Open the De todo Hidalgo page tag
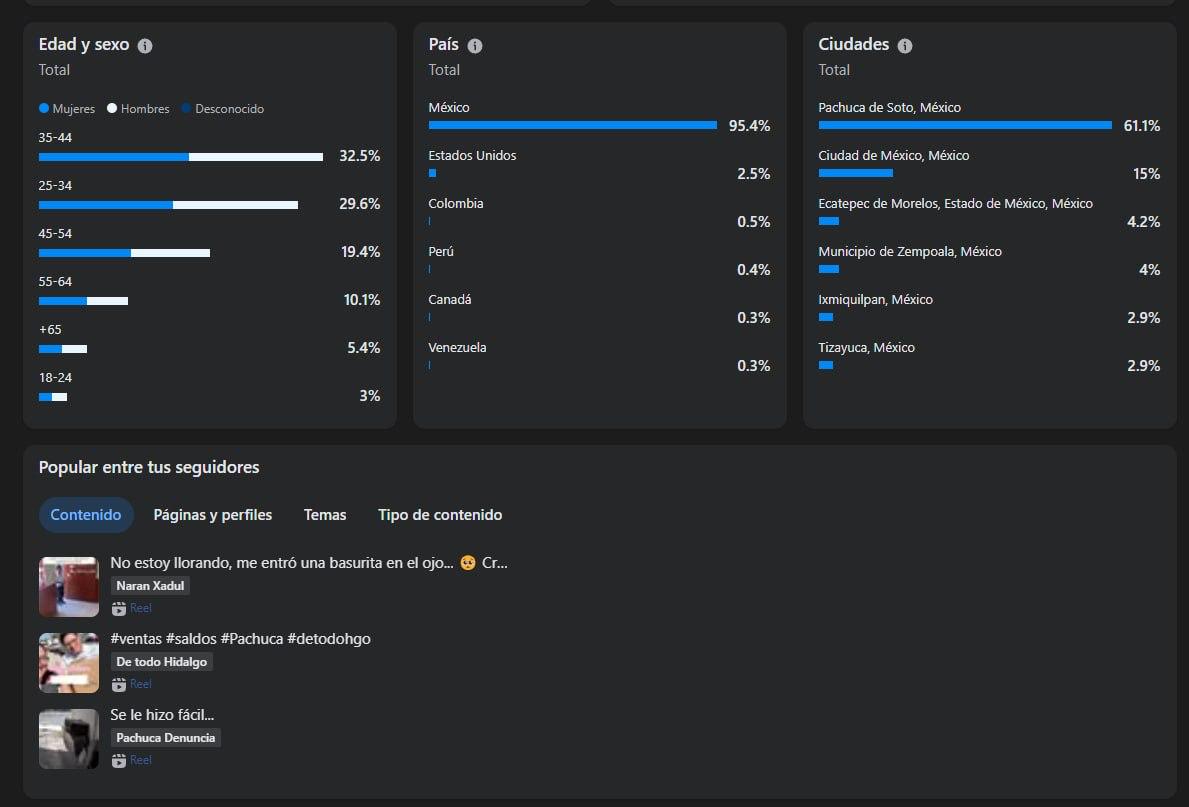 (x=161, y=662)
